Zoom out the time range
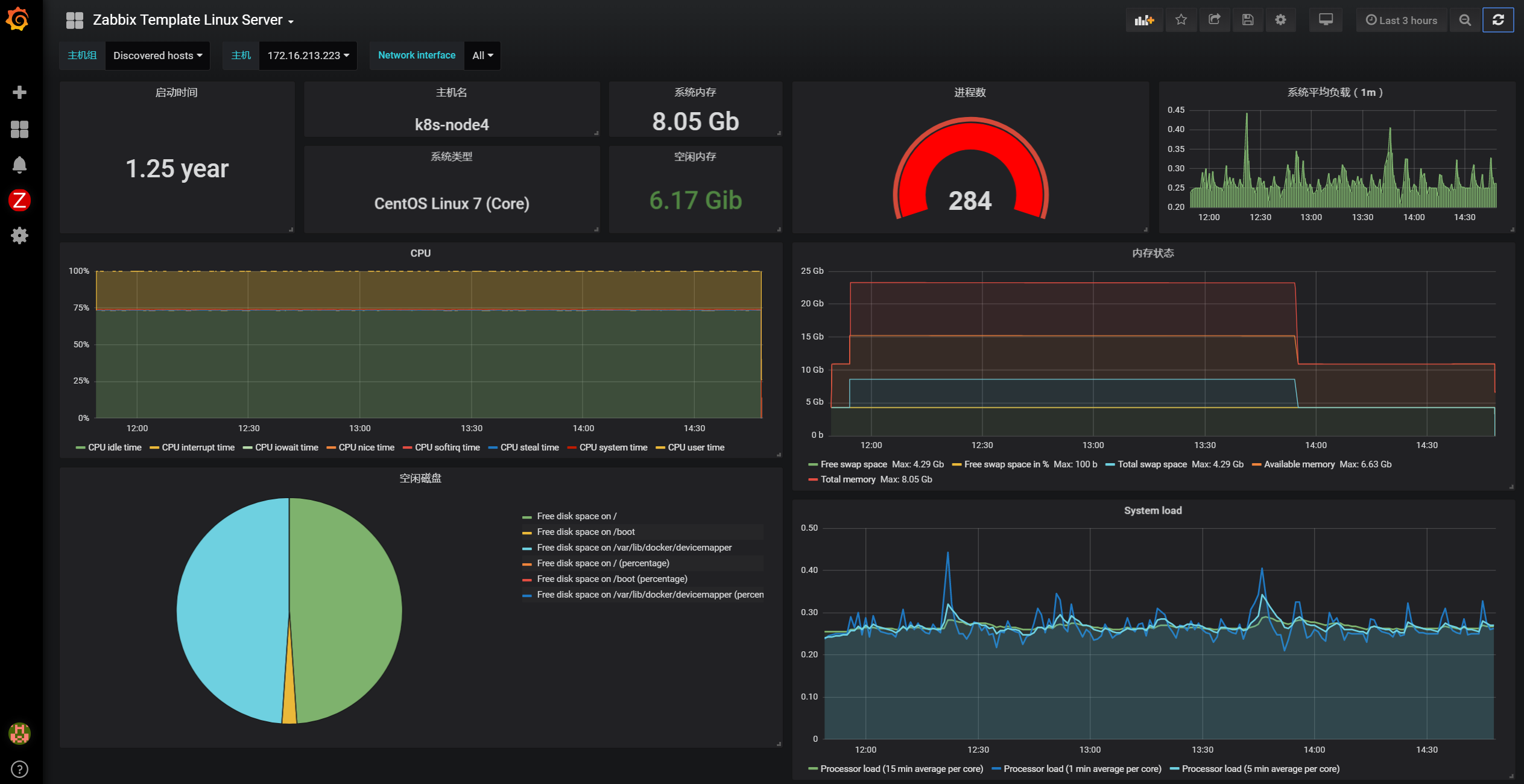Viewport: 1524px width, 784px height. [1464, 20]
